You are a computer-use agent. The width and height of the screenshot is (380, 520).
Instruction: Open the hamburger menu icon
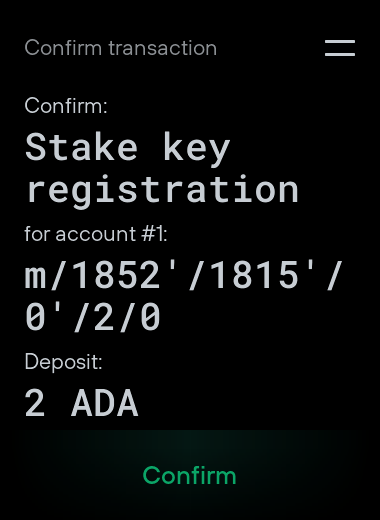(340, 48)
